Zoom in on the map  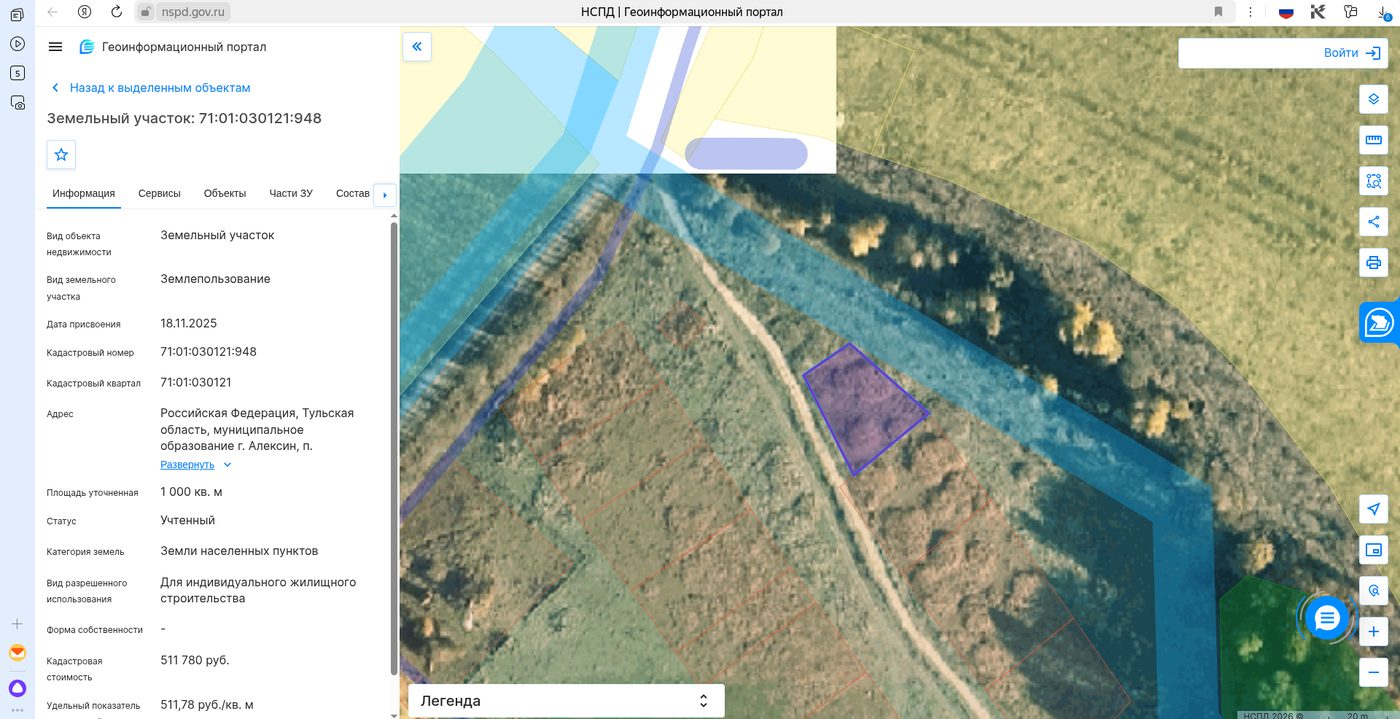(1374, 632)
